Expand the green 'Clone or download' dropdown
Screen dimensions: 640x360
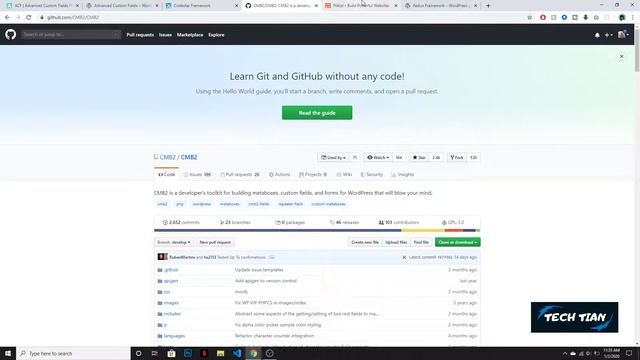tap(458, 242)
